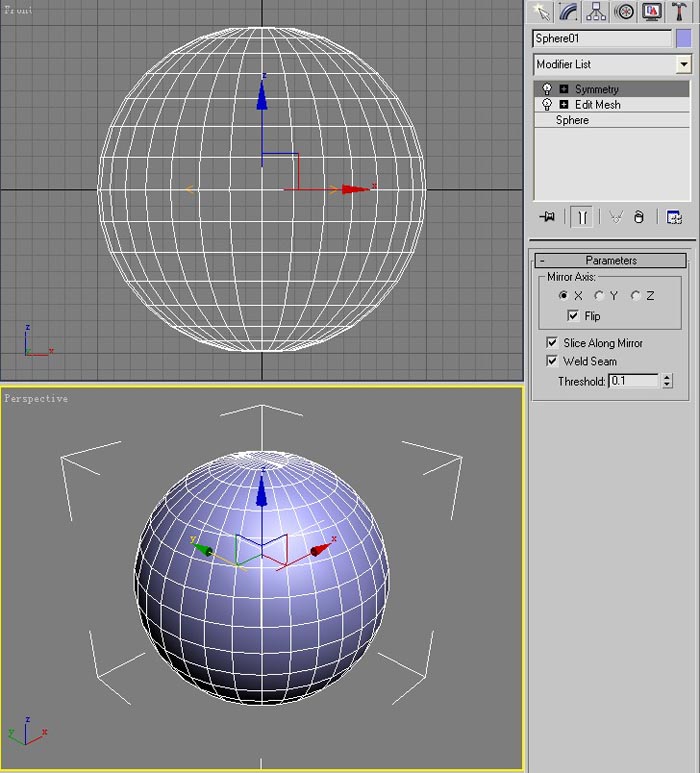
Task: Toggle Weld Seam checkbox
Action: pyautogui.click(x=552, y=361)
